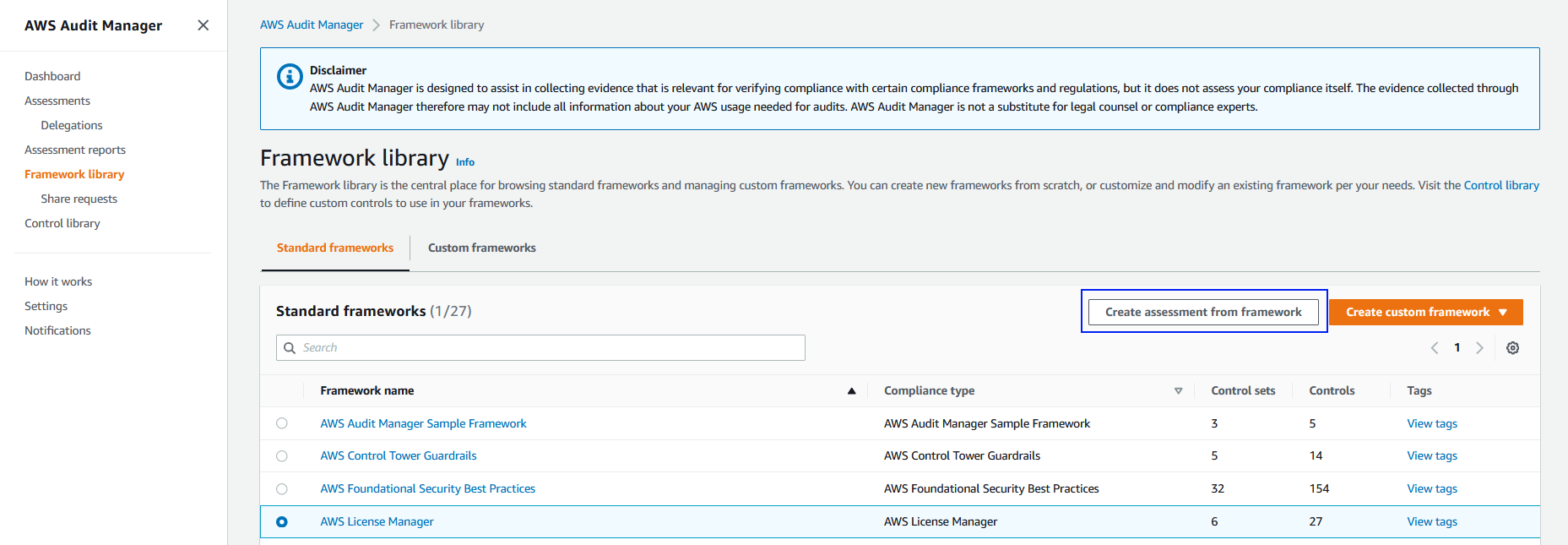Switch to Standard frameworks tab
Image resolution: width=1568 pixels, height=545 pixels.
click(335, 248)
